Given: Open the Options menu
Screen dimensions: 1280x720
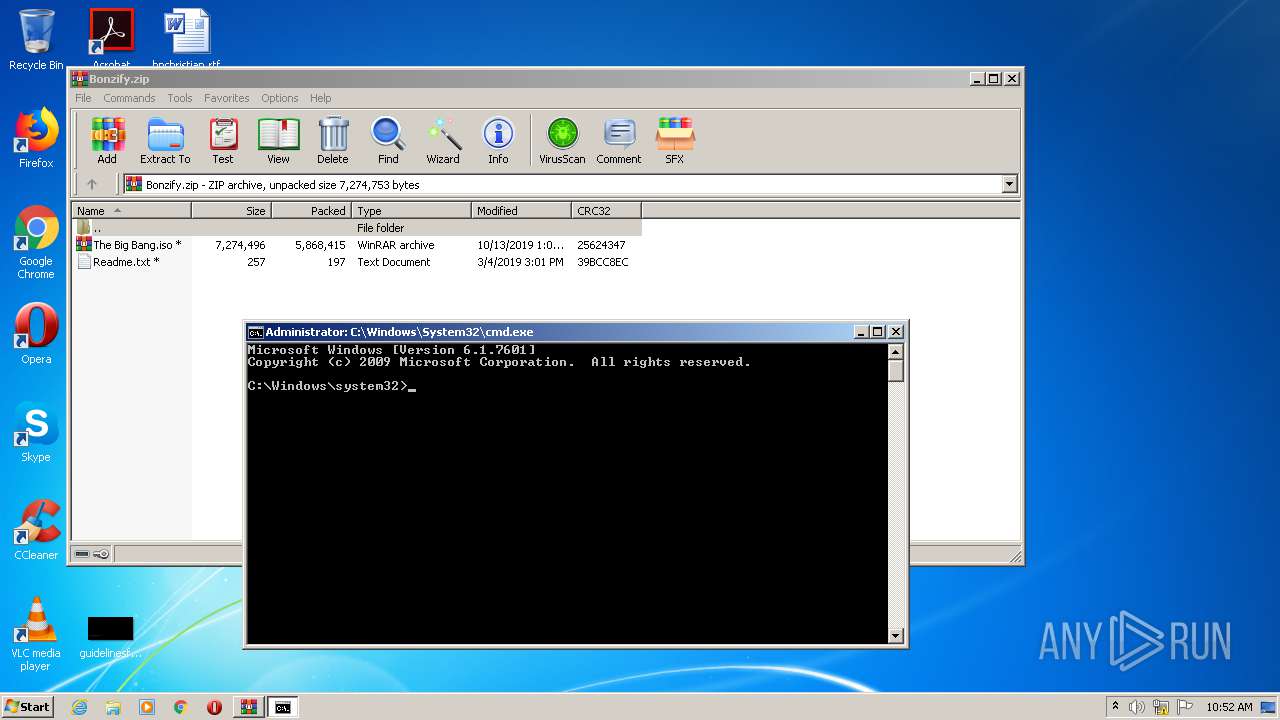Looking at the screenshot, I should point(280,98).
